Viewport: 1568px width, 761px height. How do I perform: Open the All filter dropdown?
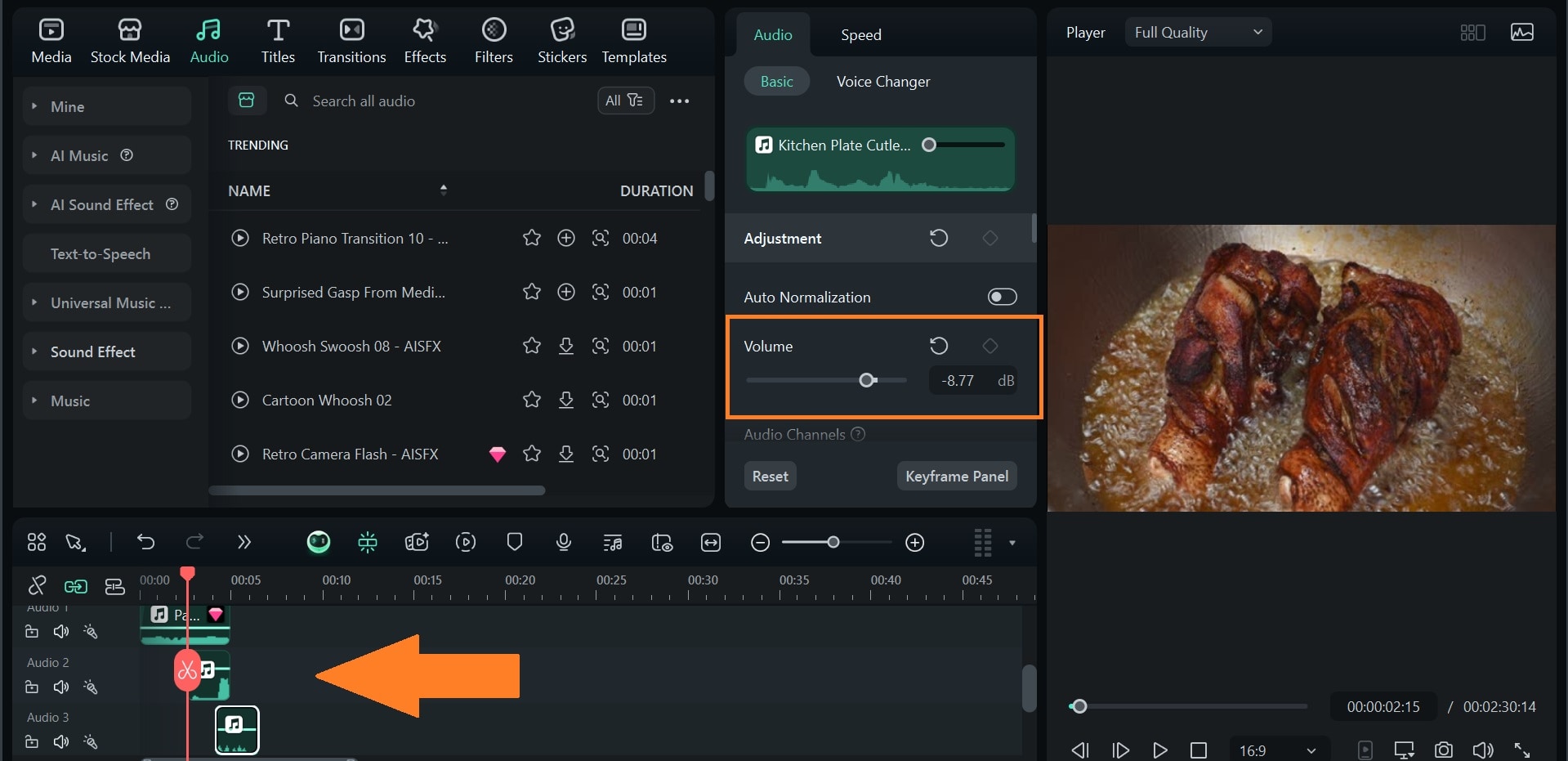[625, 101]
